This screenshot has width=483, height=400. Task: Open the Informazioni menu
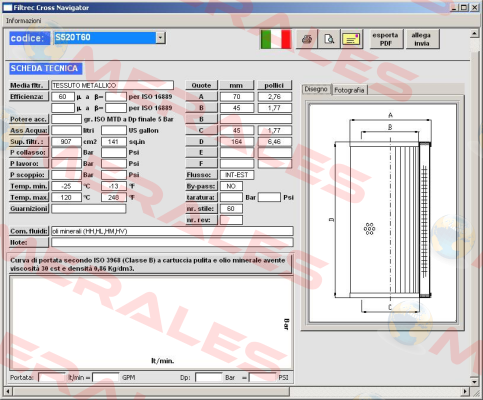[x=23, y=21]
